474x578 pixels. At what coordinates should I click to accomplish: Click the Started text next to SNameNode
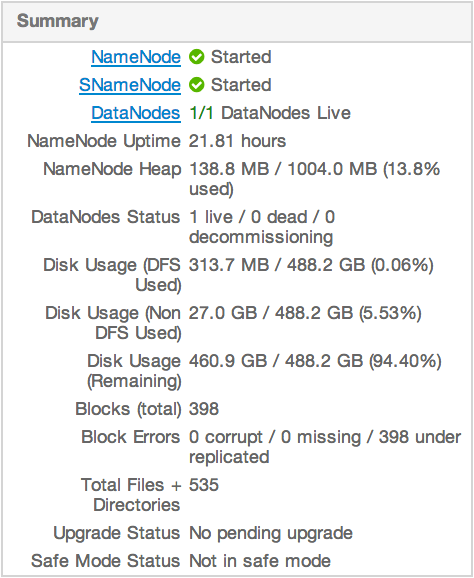coord(241,85)
